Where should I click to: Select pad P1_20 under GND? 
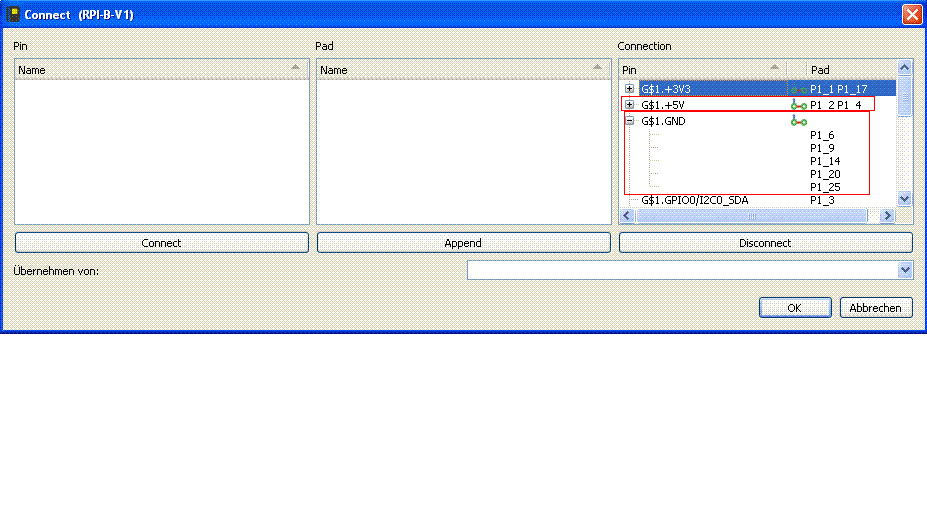pyautogui.click(x=825, y=174)
